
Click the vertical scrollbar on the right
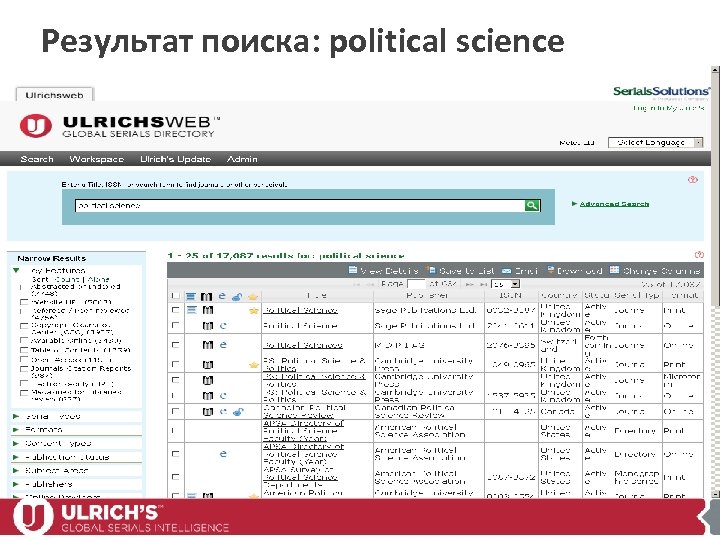click(715, 282)
